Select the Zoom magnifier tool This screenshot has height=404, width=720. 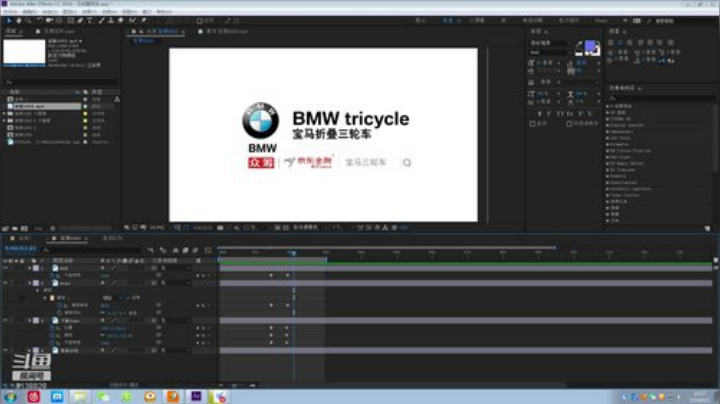point(28,21)
